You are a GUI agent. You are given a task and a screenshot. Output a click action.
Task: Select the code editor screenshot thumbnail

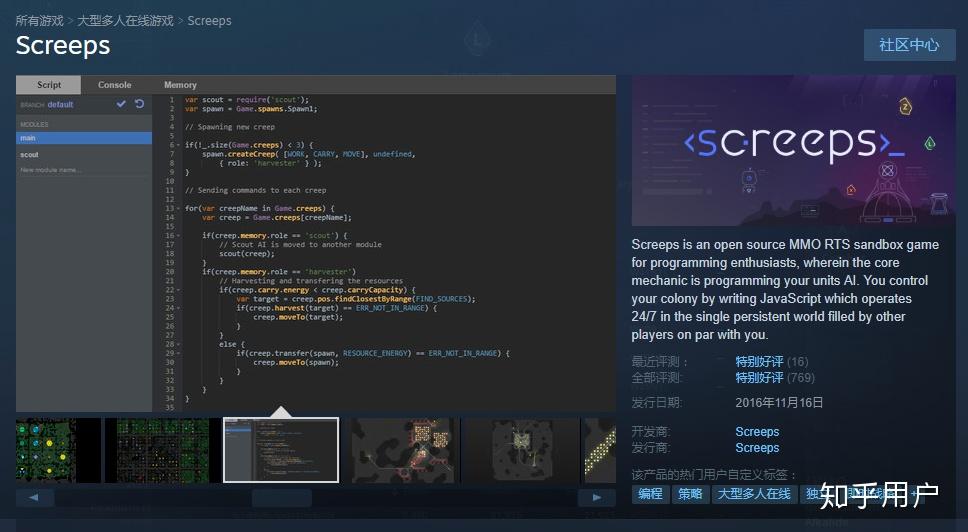tap(281, 450)
